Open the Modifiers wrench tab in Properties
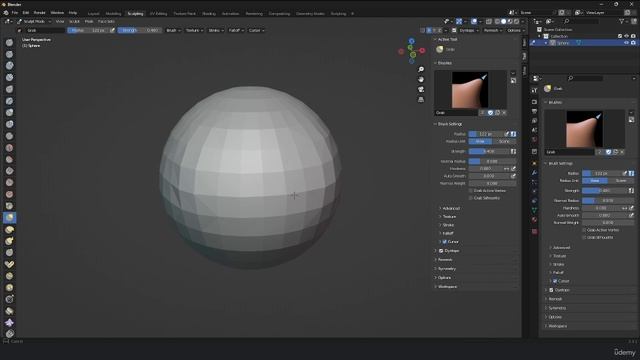This screenshot has width=640, height=360. click(x=534, y=173)
